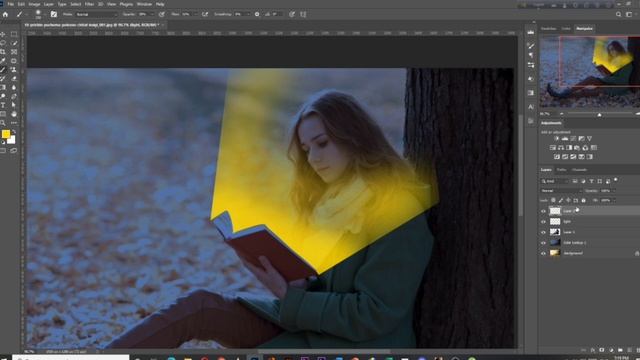640x360 pixels.
Task: Click the Home icon in options bar
Action: [x=5, y=14]
